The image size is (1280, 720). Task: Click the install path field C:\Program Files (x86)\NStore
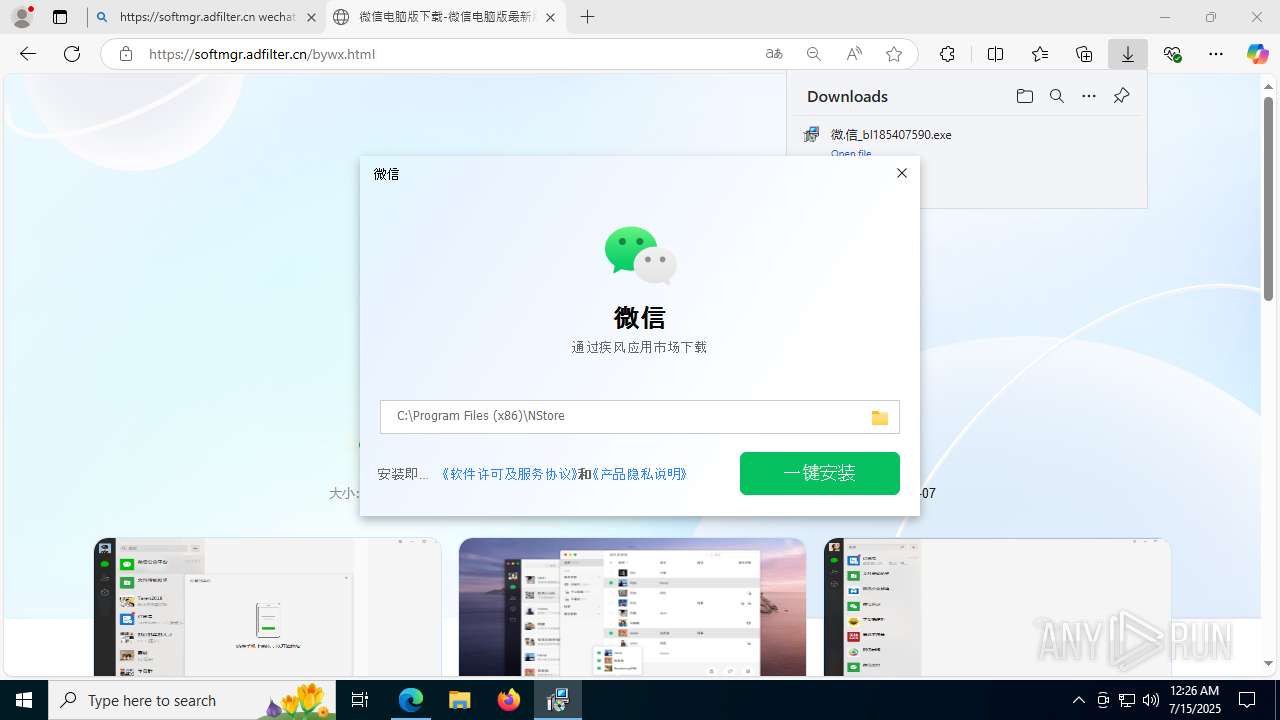click(x=640, y=417)
